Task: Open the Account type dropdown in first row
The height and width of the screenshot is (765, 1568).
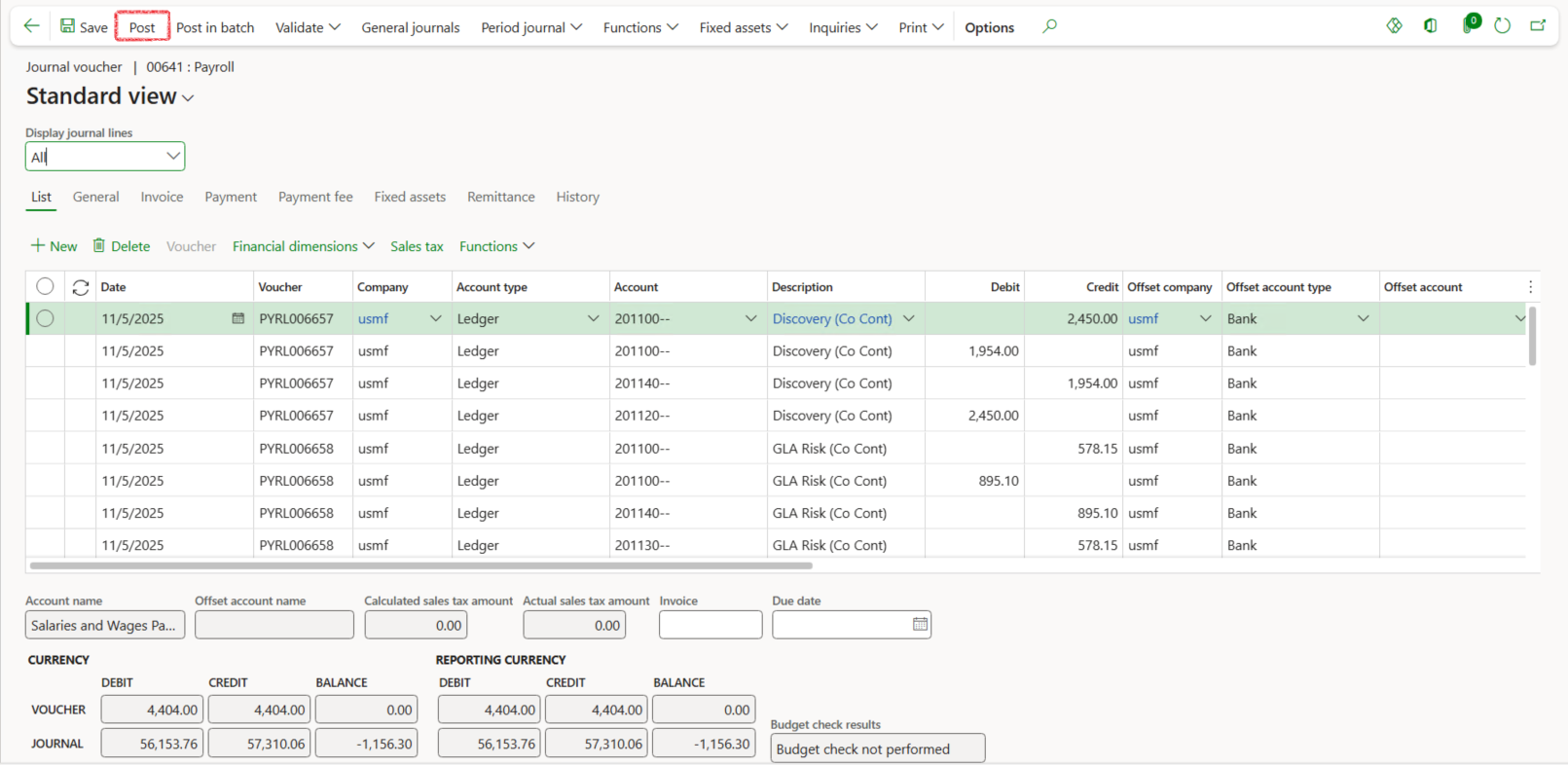Action: pyautogui.click(x=593, y=318)
